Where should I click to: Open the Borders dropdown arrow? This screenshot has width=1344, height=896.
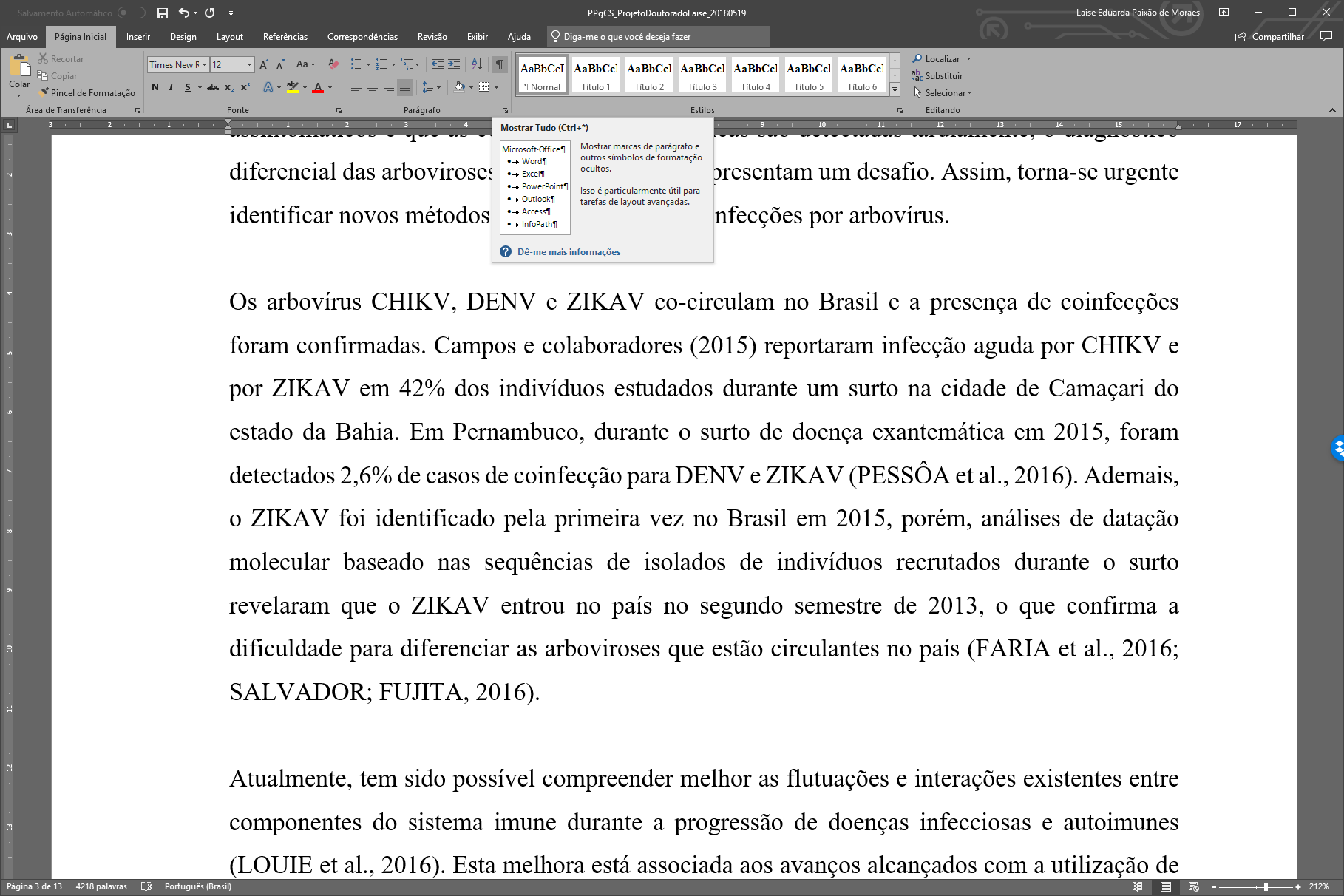(x=496, y=87)
